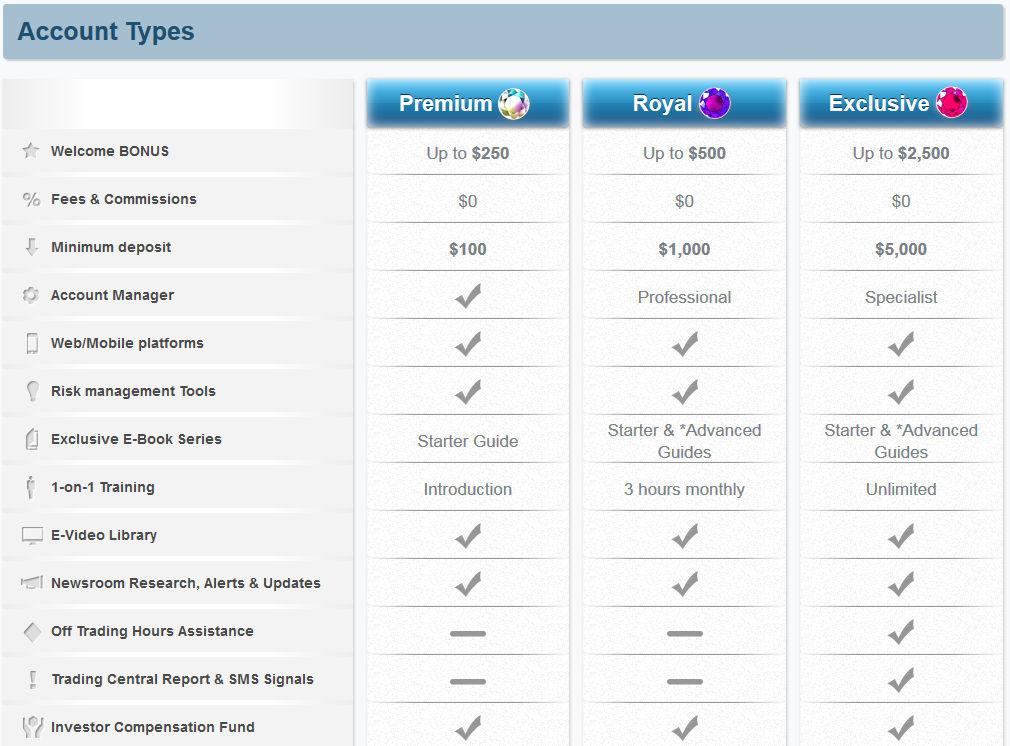Select the Exclusive account header
1010x746 pixels.
click(x=901, y=103)
